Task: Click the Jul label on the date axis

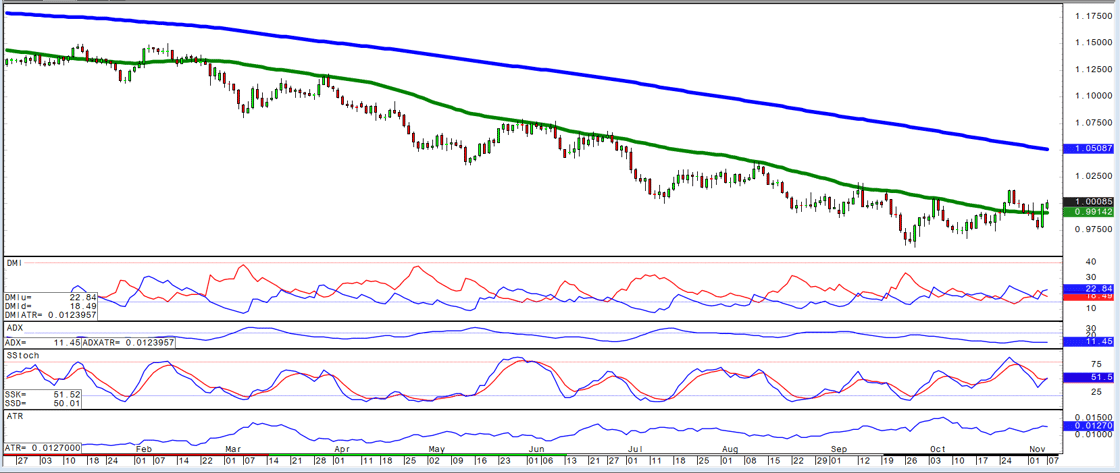Action: (635, 449)
